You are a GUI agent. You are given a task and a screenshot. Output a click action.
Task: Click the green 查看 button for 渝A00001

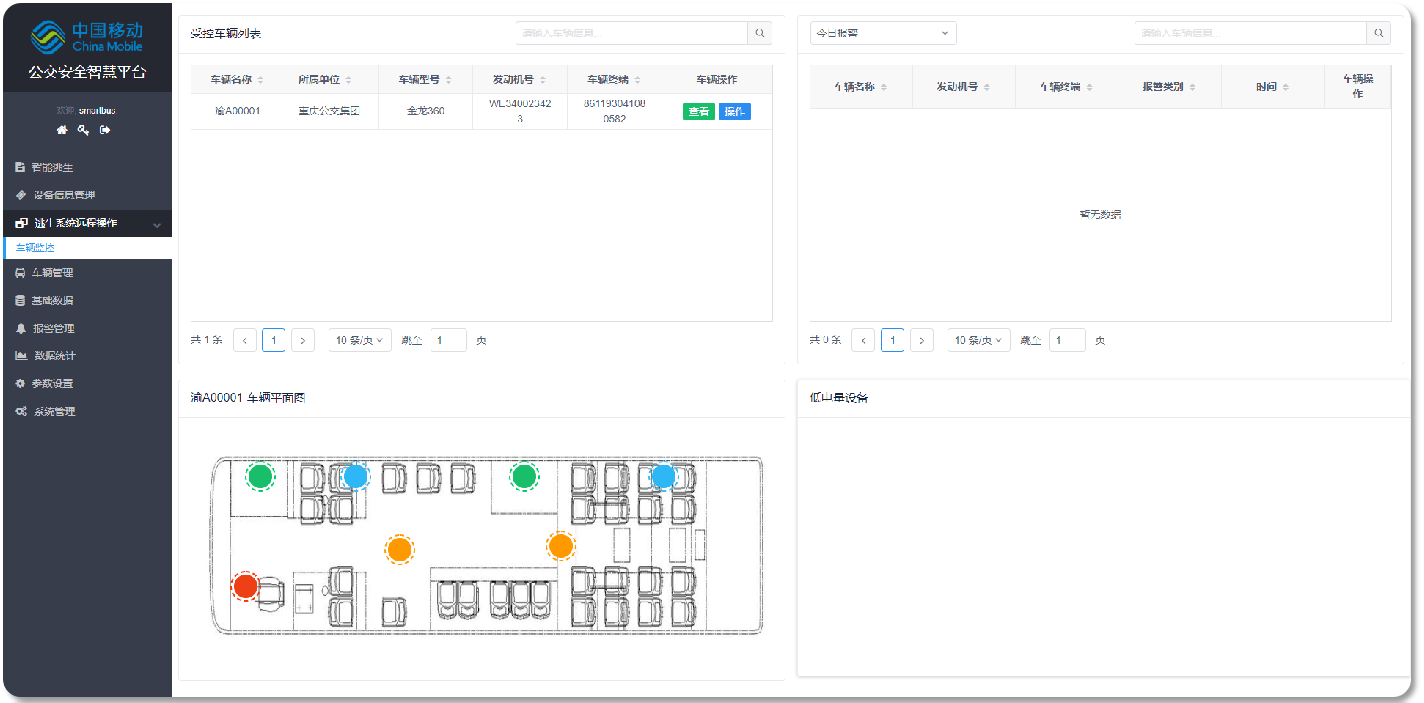point(699,111)
